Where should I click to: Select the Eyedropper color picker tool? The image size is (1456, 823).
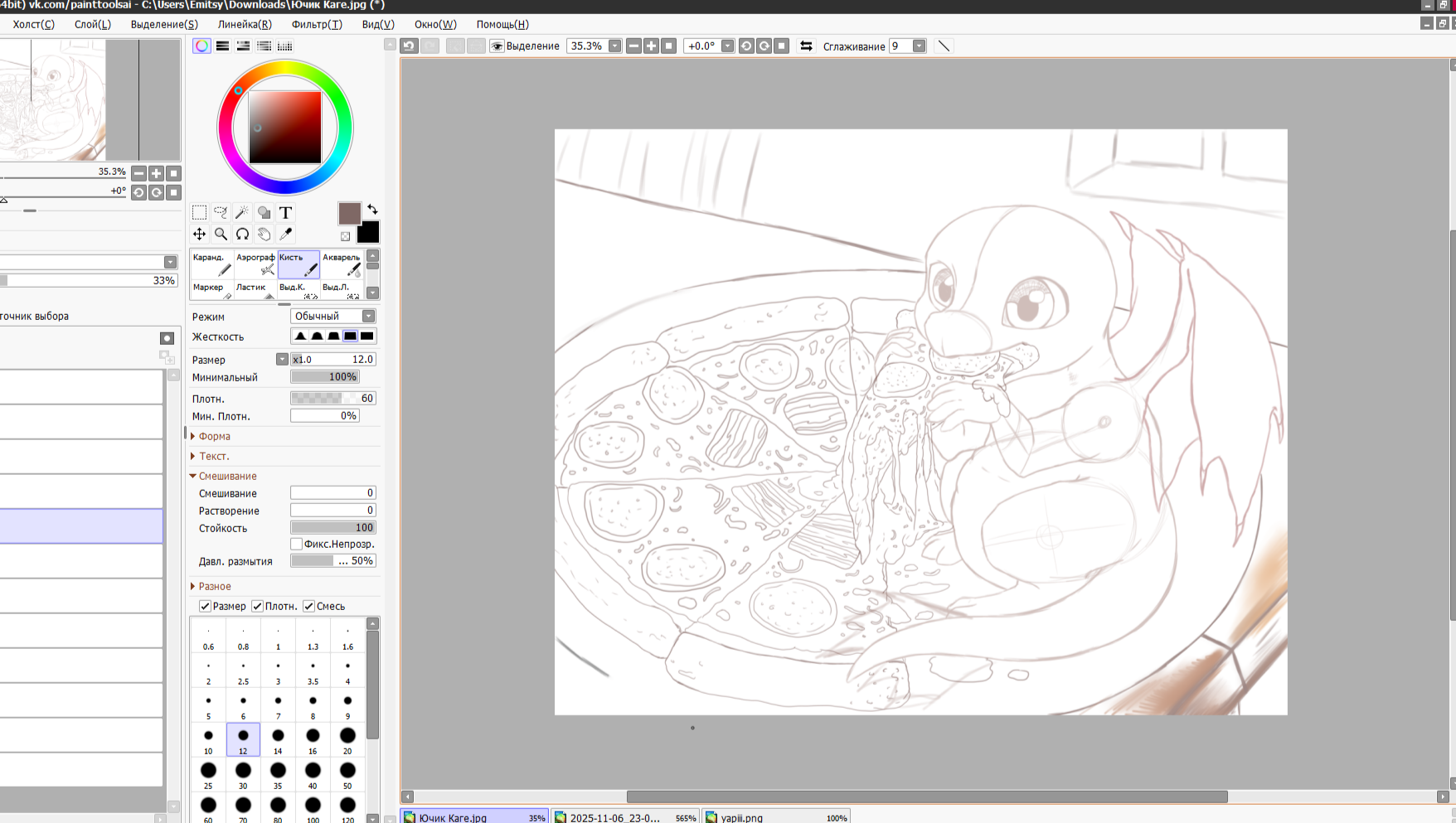click(285, 235)
